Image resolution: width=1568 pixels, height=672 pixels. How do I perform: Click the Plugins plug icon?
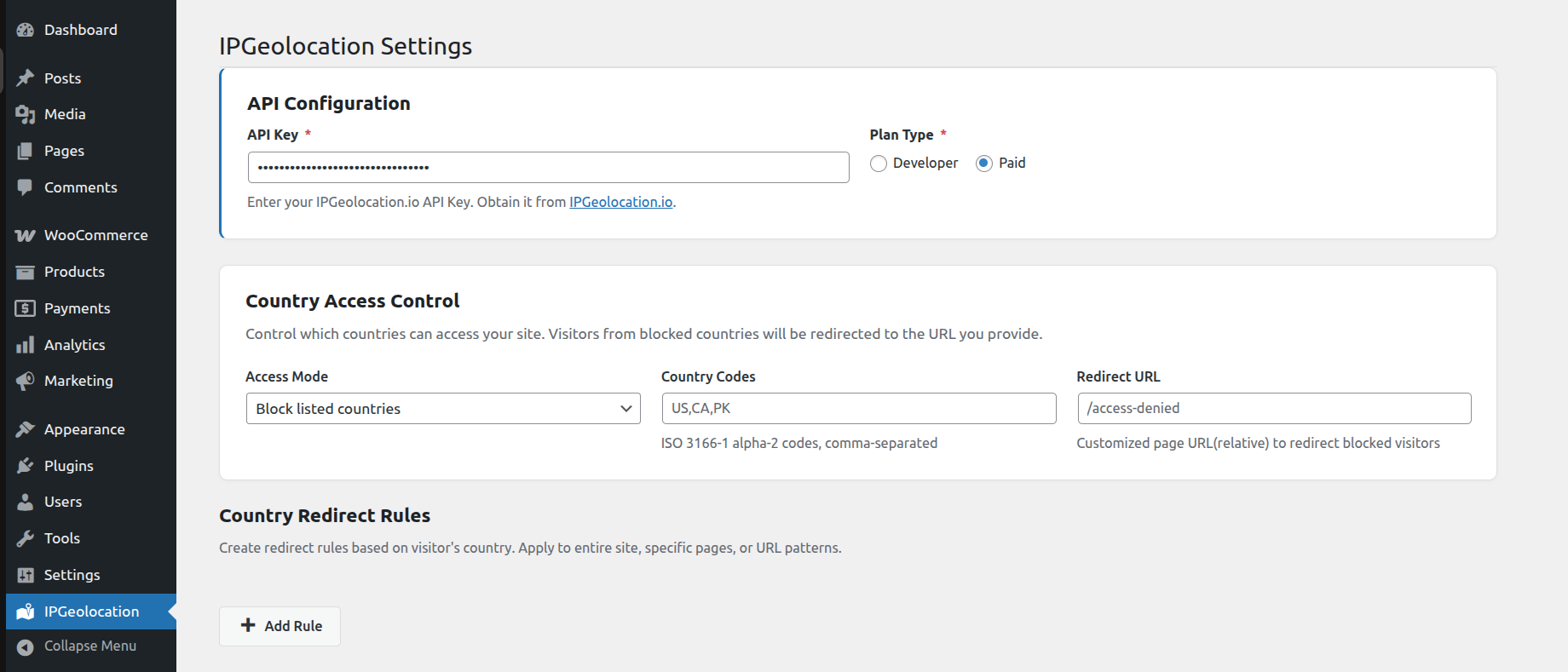[x=25, y=466]
